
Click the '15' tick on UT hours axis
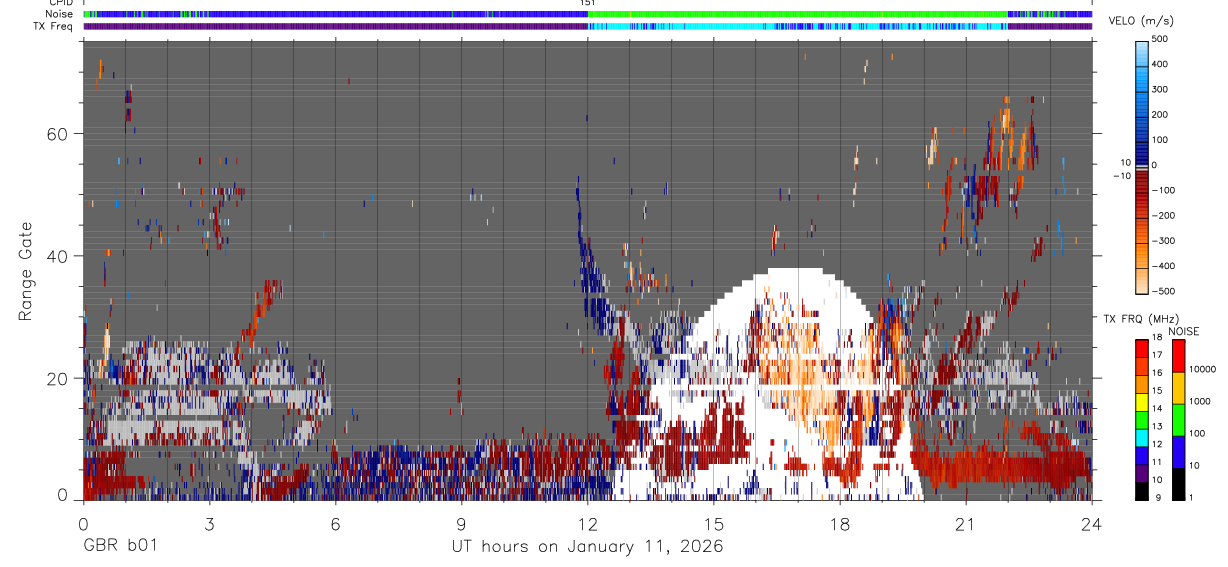click(713, 524)
